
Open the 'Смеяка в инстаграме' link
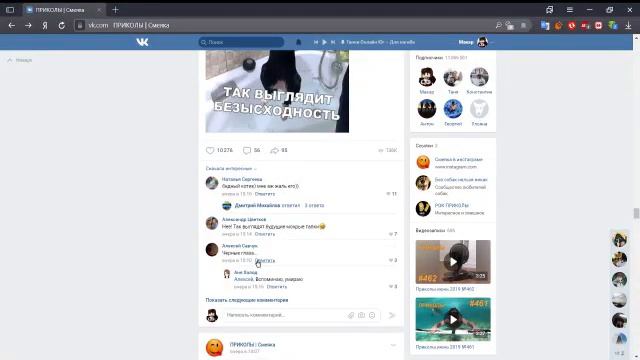click(458, 160)
